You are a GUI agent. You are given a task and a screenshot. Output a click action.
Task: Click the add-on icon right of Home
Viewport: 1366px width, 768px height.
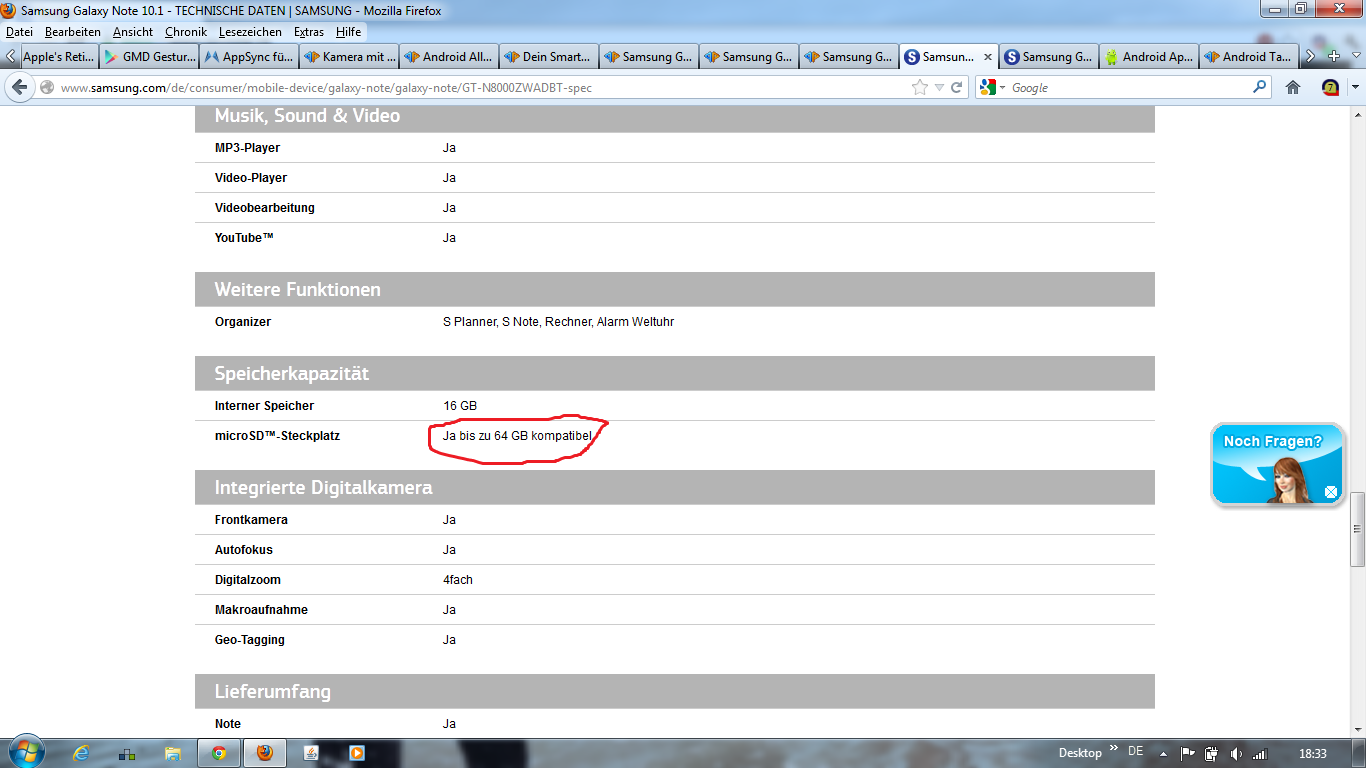tap(1330, 88)
